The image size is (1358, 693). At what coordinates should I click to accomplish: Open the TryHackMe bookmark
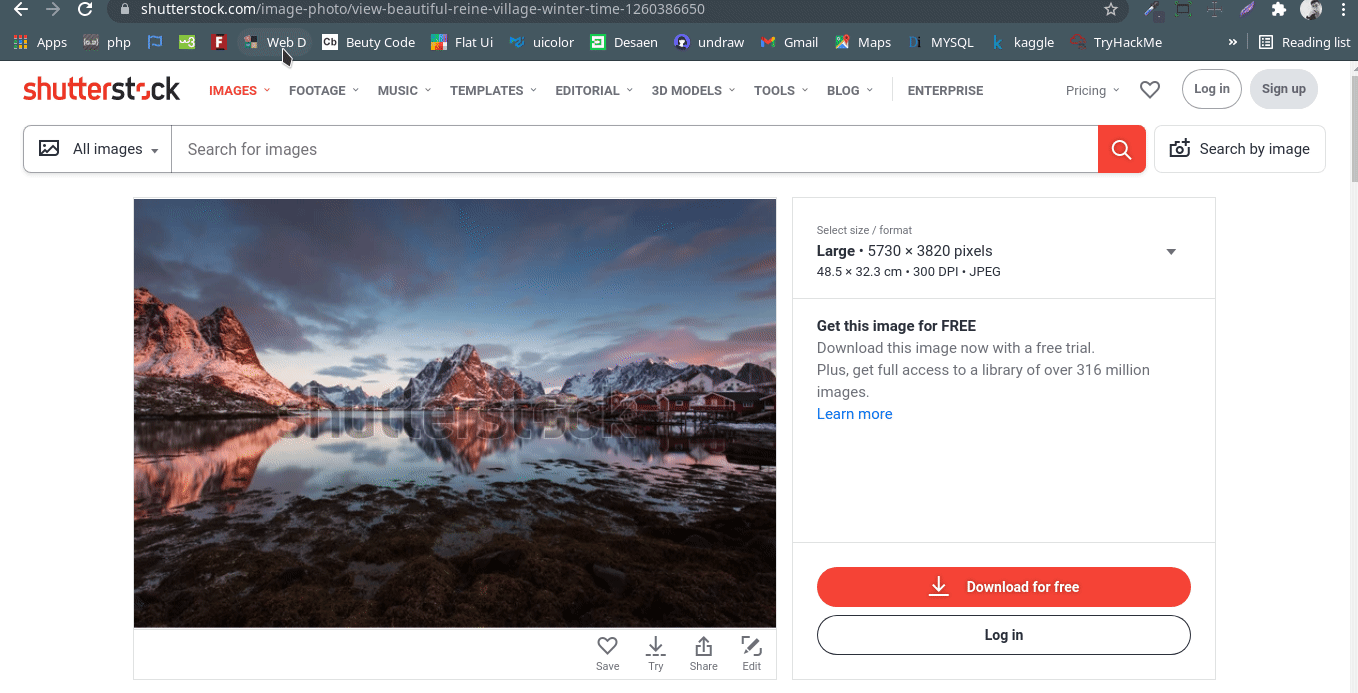pyautogui.click(x=1128, y=42)
